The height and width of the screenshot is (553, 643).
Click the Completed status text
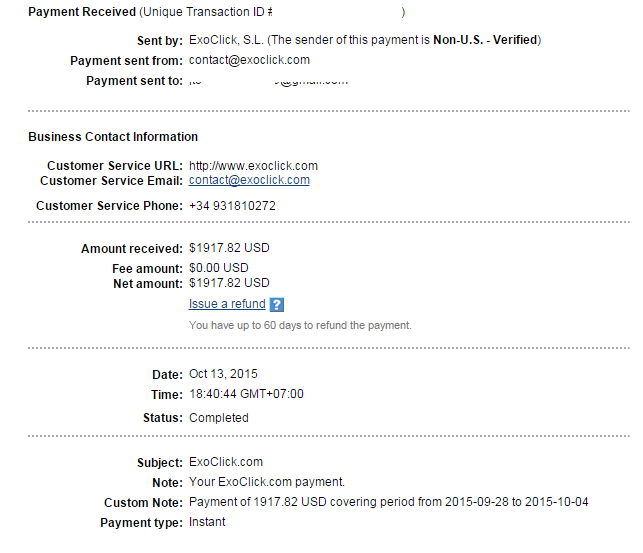tap(219, 418)
